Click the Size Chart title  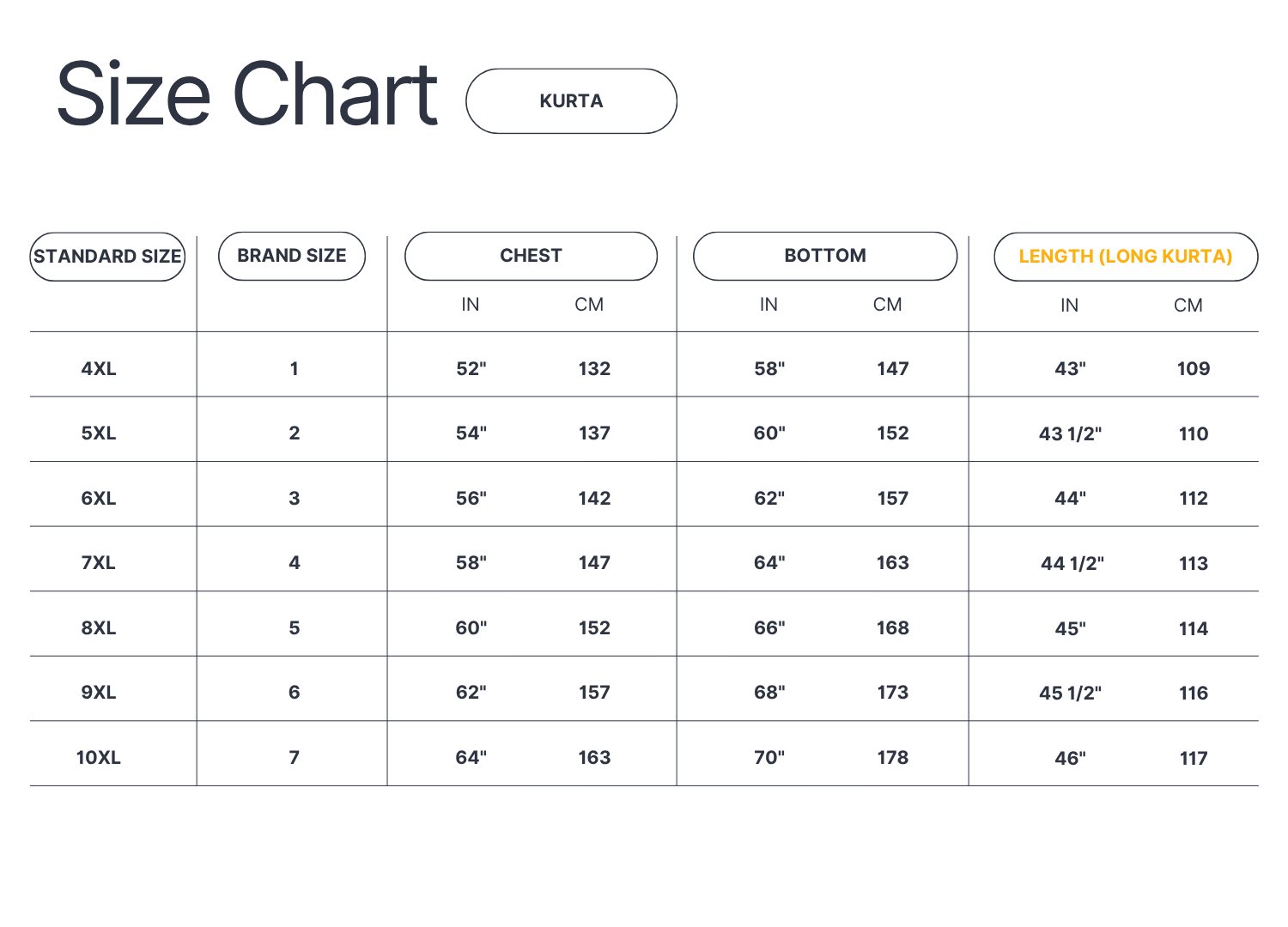tap(247, 94)
